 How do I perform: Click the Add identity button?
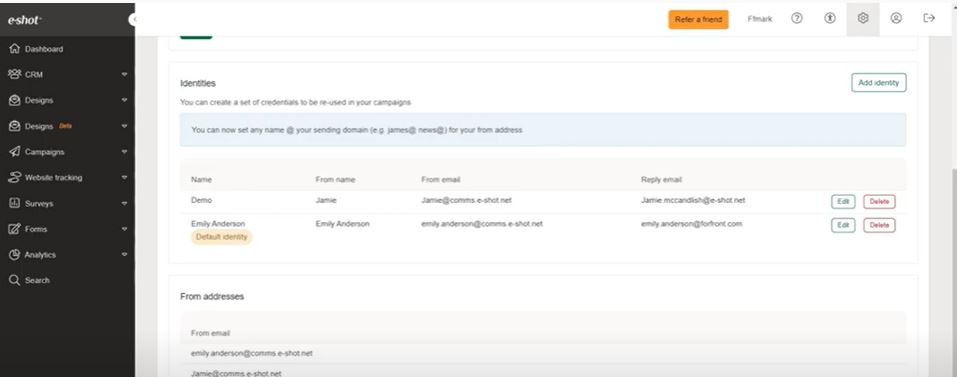coord(878,82)
